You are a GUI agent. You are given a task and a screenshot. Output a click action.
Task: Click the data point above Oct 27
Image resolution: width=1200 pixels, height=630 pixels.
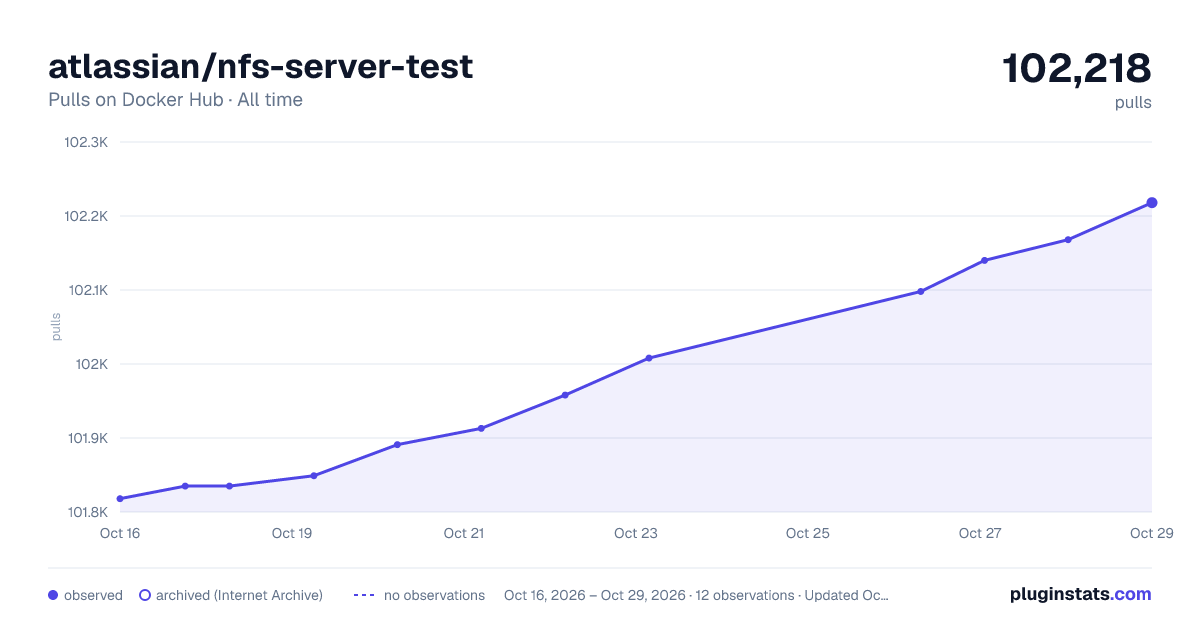click(x=985, y=260)
